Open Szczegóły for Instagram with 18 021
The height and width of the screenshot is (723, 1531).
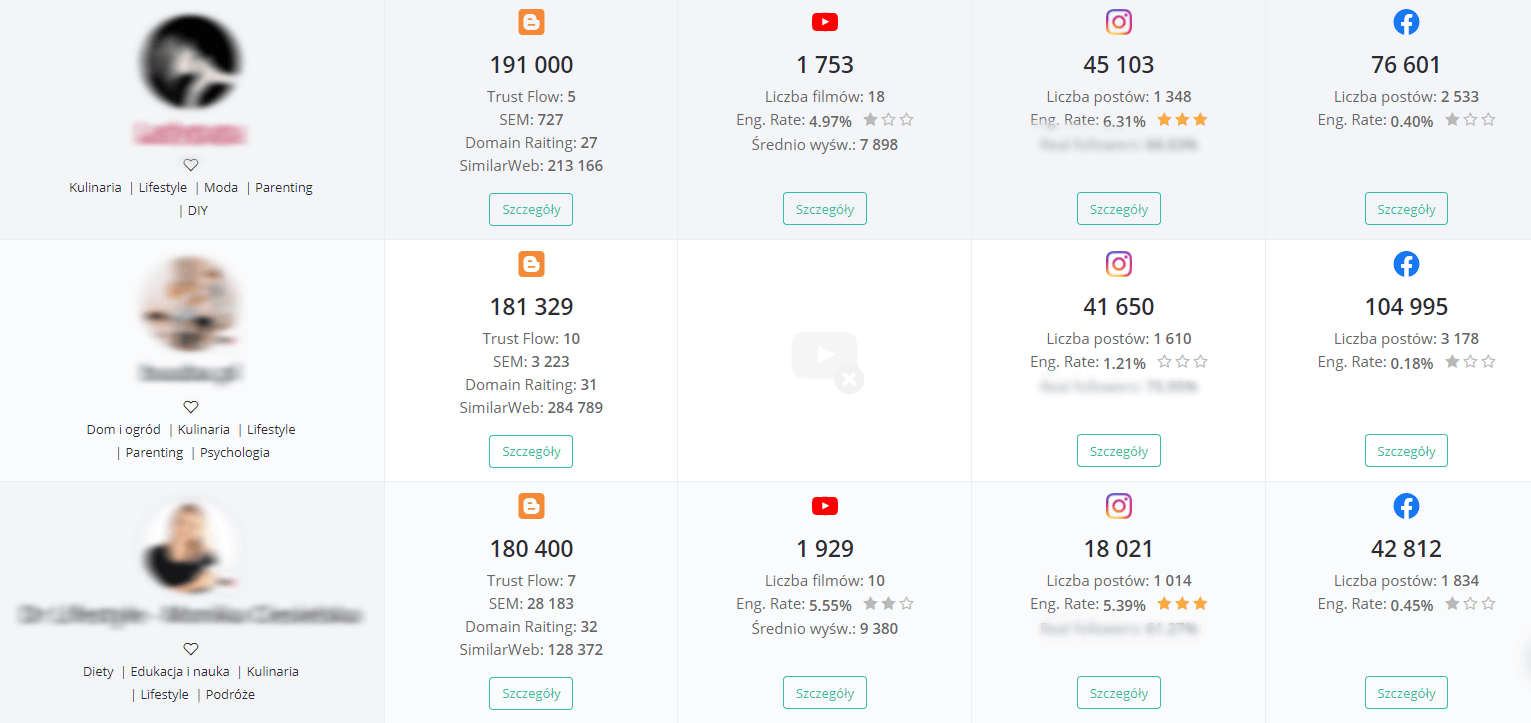pyautogui.click(x=1119, y=693)
